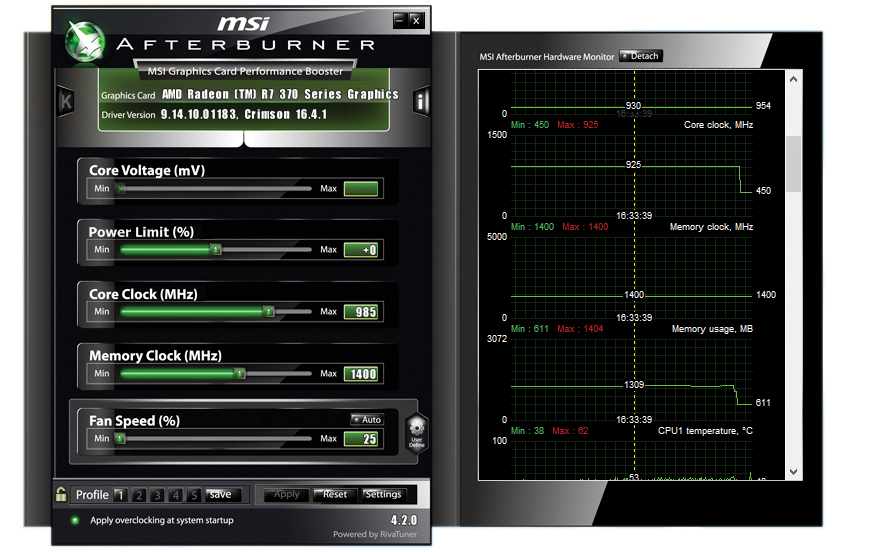This screenshot has width=884, height=552.
Task: Open the graphics card info button
Action: (x=421, y=101)
